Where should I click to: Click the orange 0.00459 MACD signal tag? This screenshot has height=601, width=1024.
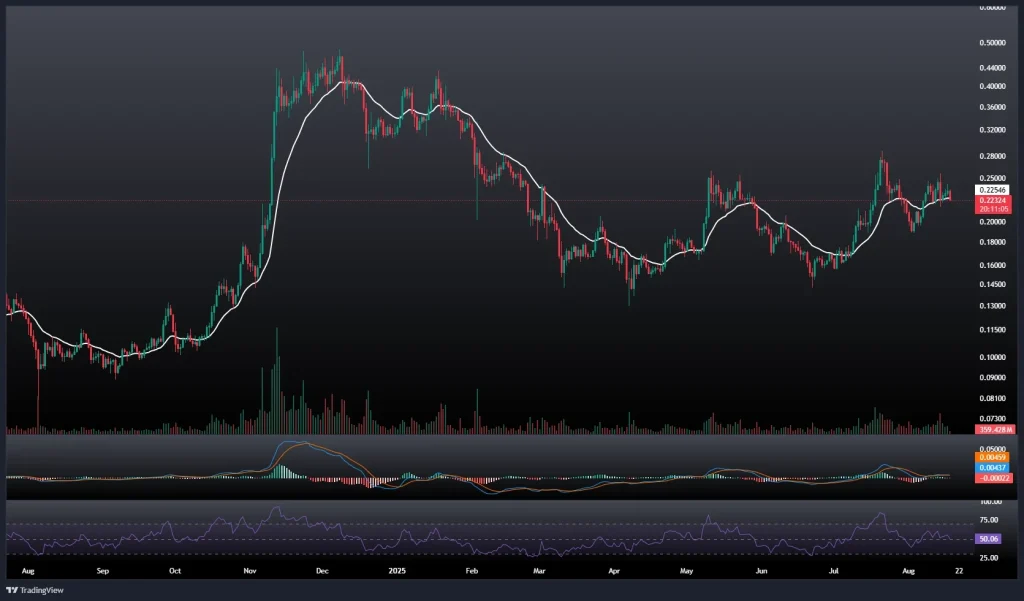(993, 459)
